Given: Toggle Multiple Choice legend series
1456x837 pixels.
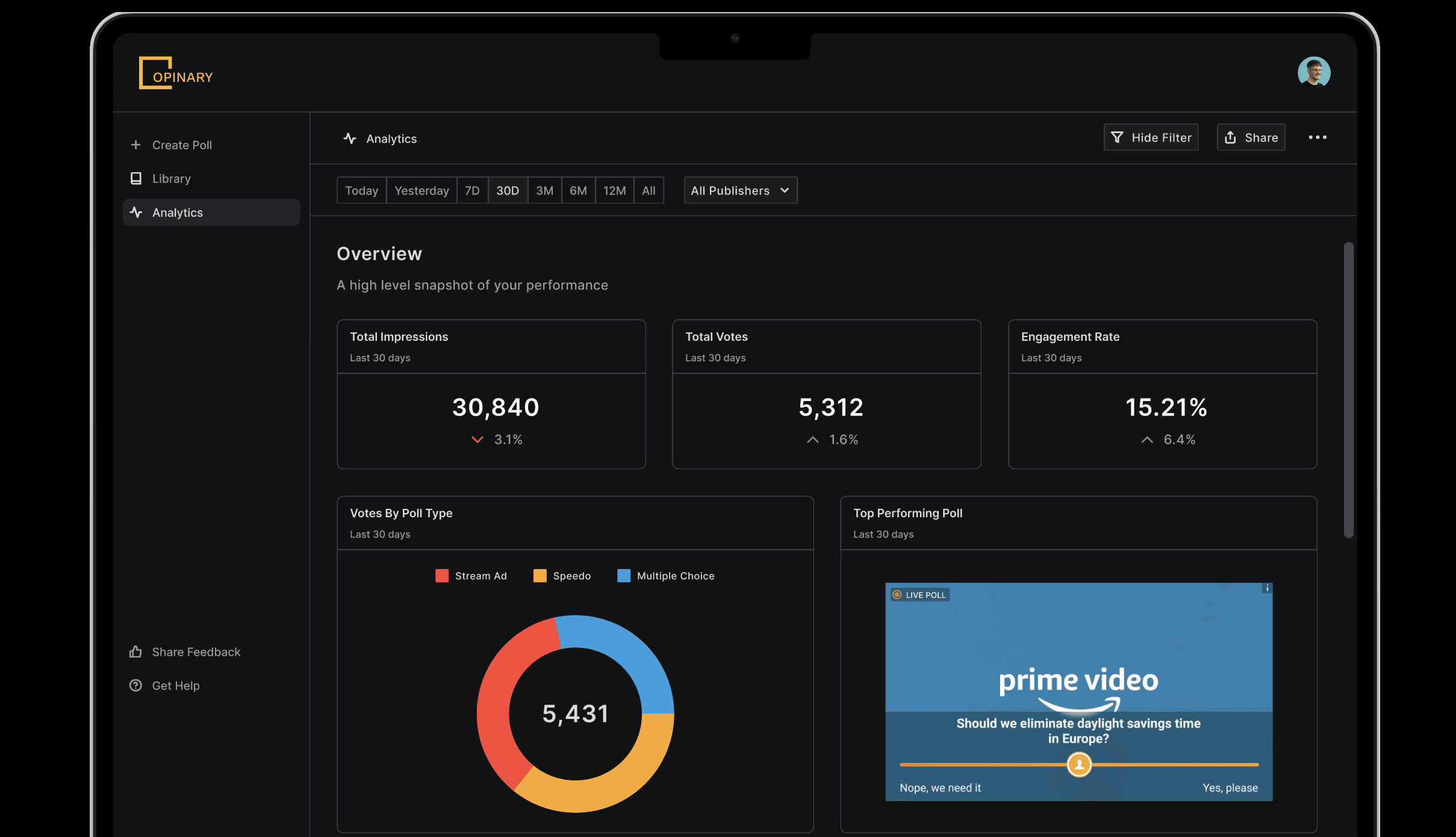Looking at the screenshot, I should pyautogui.click(x=665, y=576).
